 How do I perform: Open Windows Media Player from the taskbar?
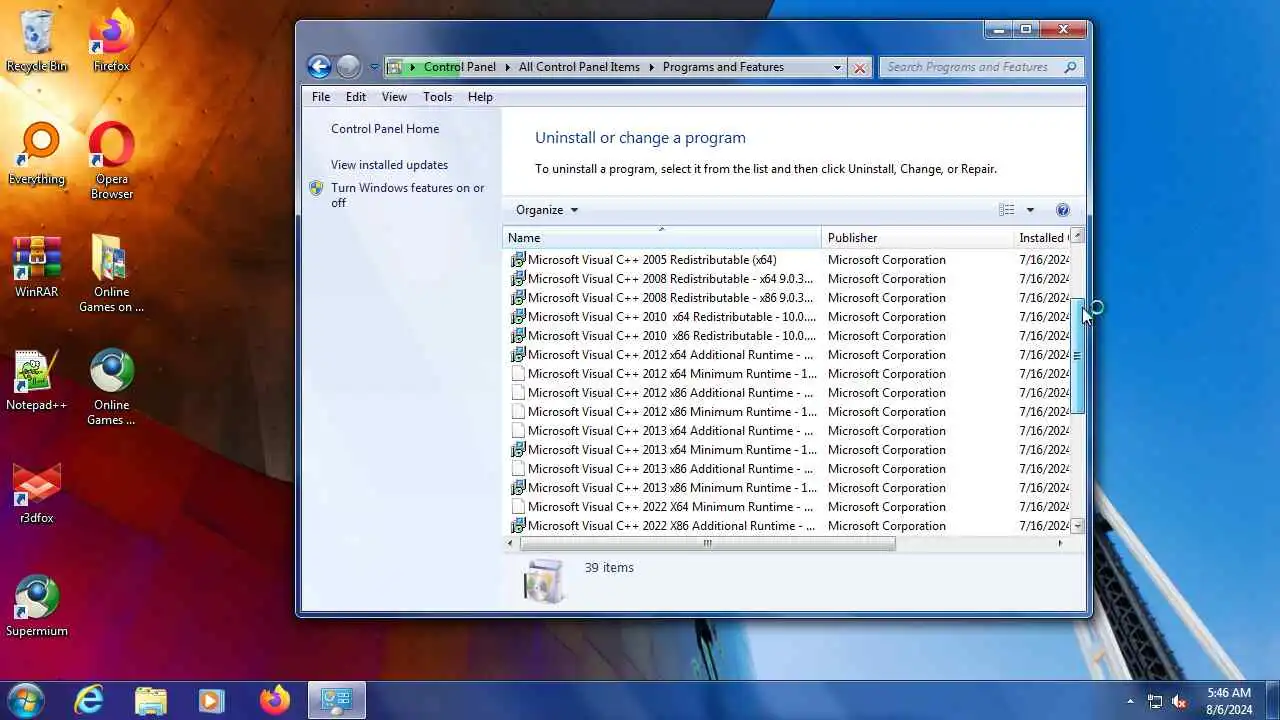pos(211,700)
